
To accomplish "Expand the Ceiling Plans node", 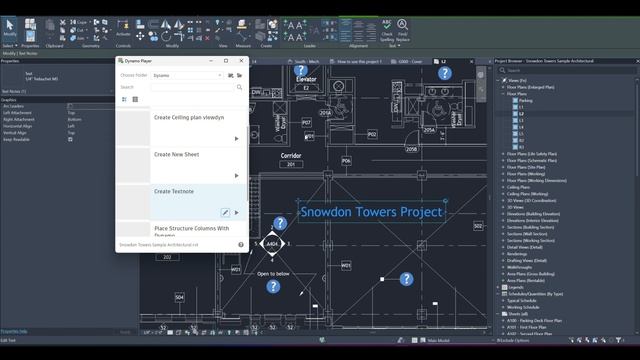I will click(503, 187).
